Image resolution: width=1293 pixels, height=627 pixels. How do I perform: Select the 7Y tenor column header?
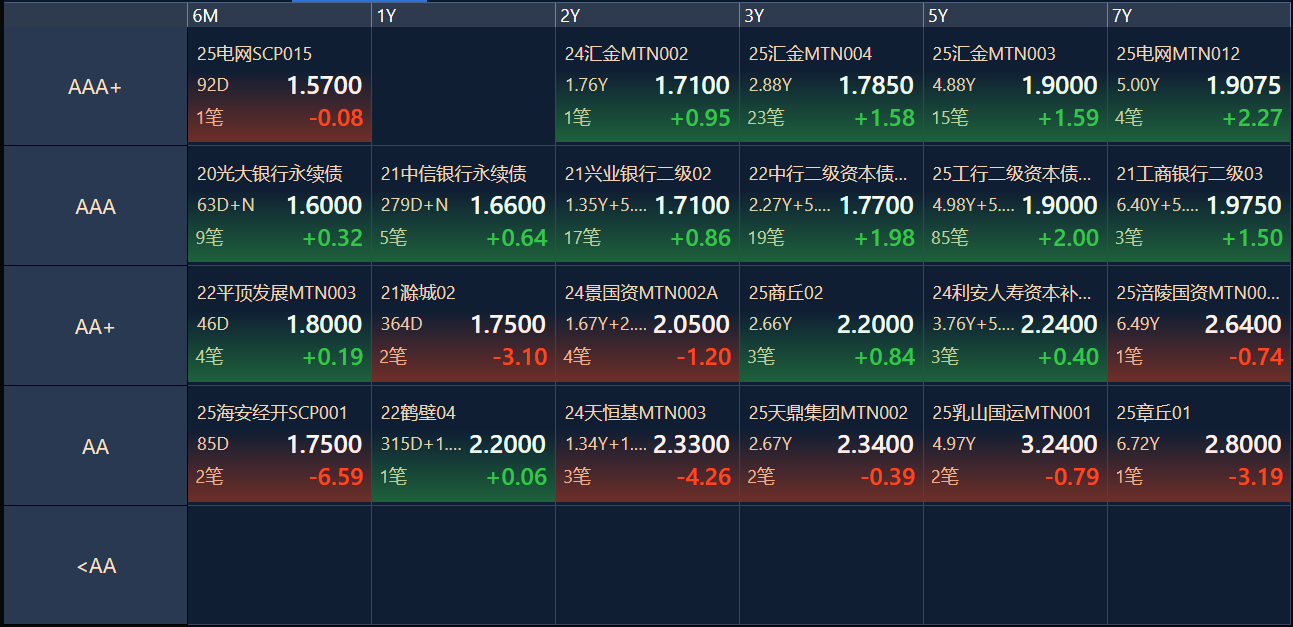tap(1199, 15)
